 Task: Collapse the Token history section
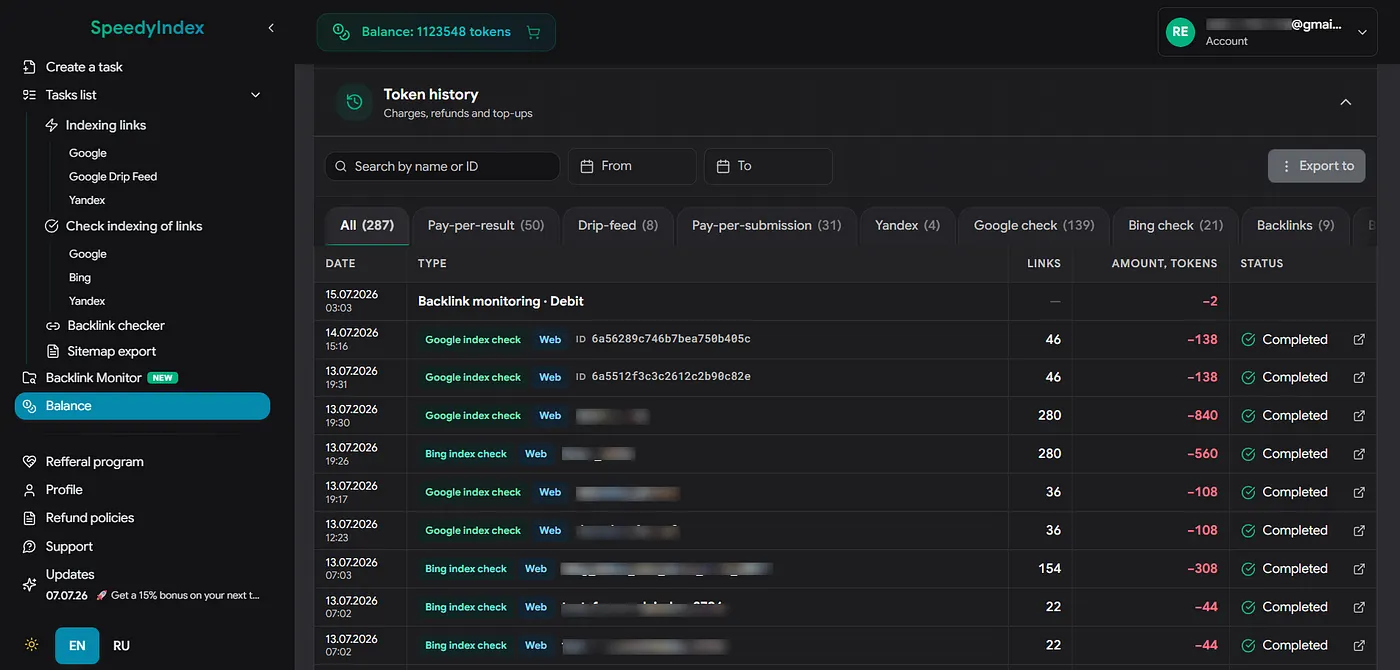[1345, 102]
